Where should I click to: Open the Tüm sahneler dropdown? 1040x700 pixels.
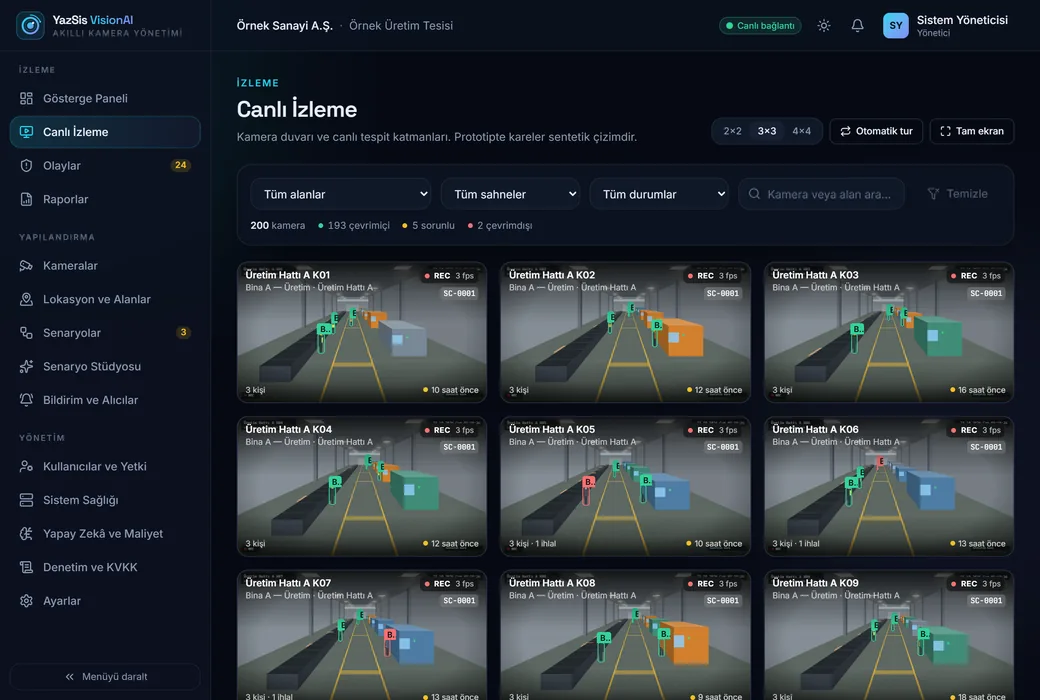510,194
